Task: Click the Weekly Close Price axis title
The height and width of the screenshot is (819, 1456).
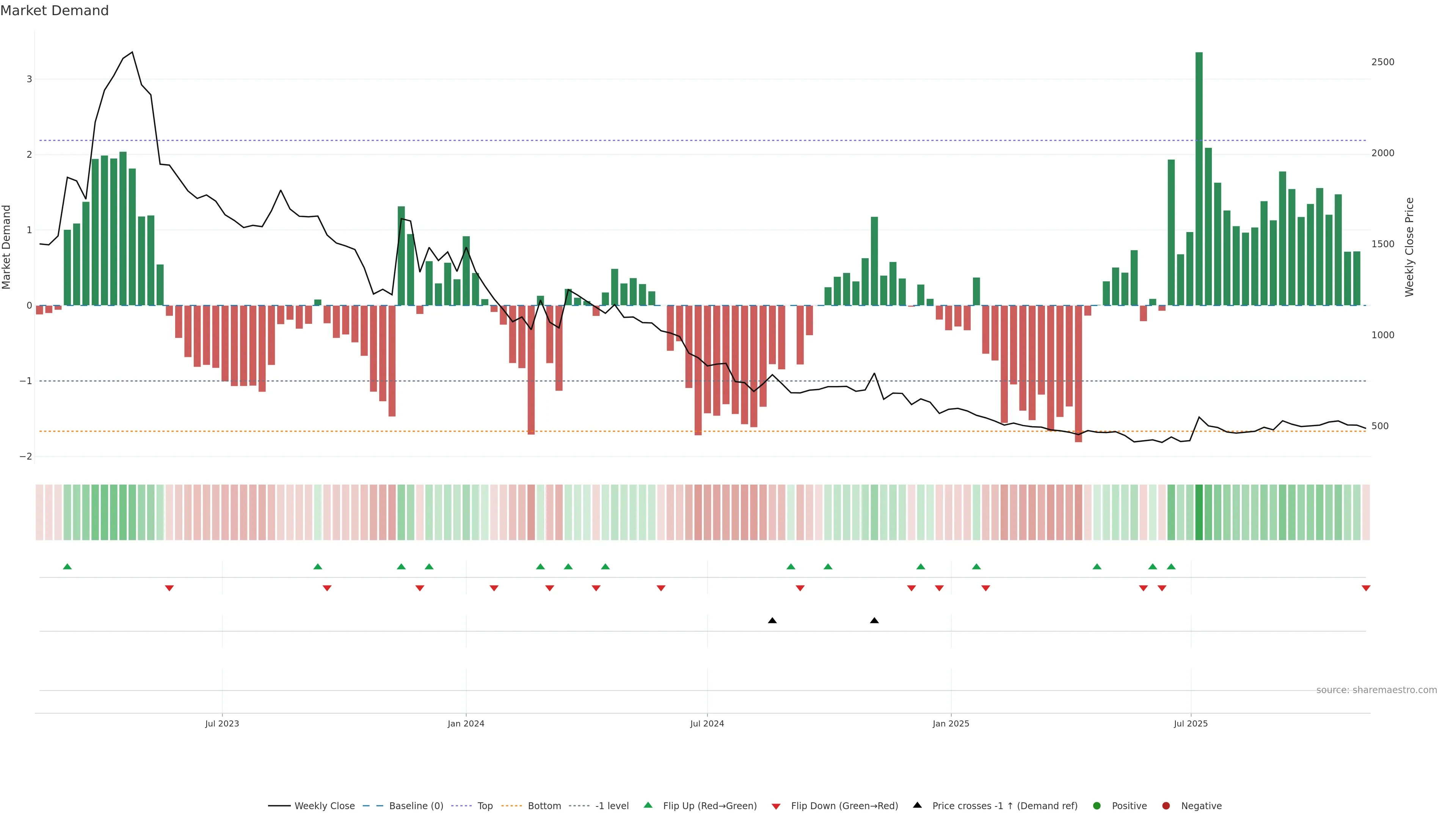Action: coord(1409,247)
